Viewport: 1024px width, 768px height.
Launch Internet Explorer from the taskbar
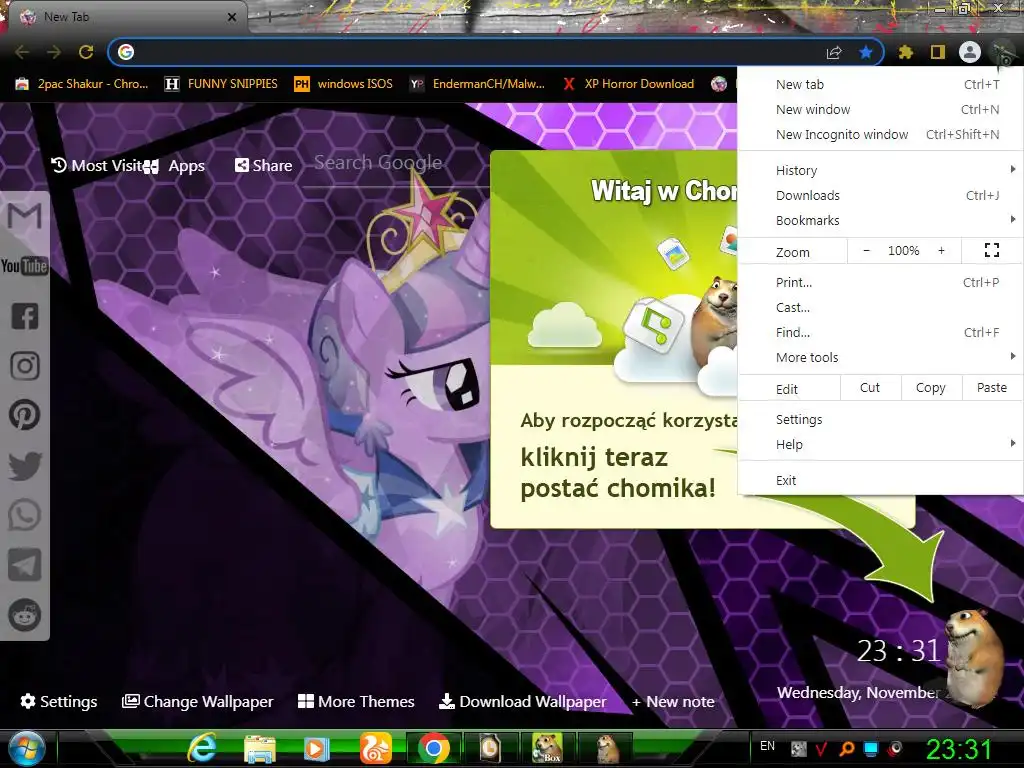[x=202, y=748]
